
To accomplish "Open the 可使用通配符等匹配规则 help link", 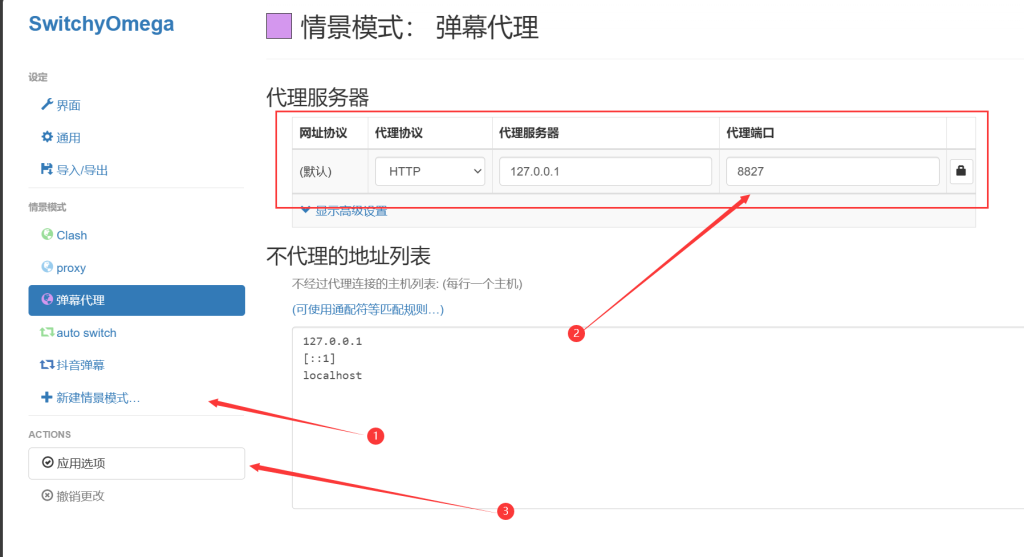I will coord(368,310).
